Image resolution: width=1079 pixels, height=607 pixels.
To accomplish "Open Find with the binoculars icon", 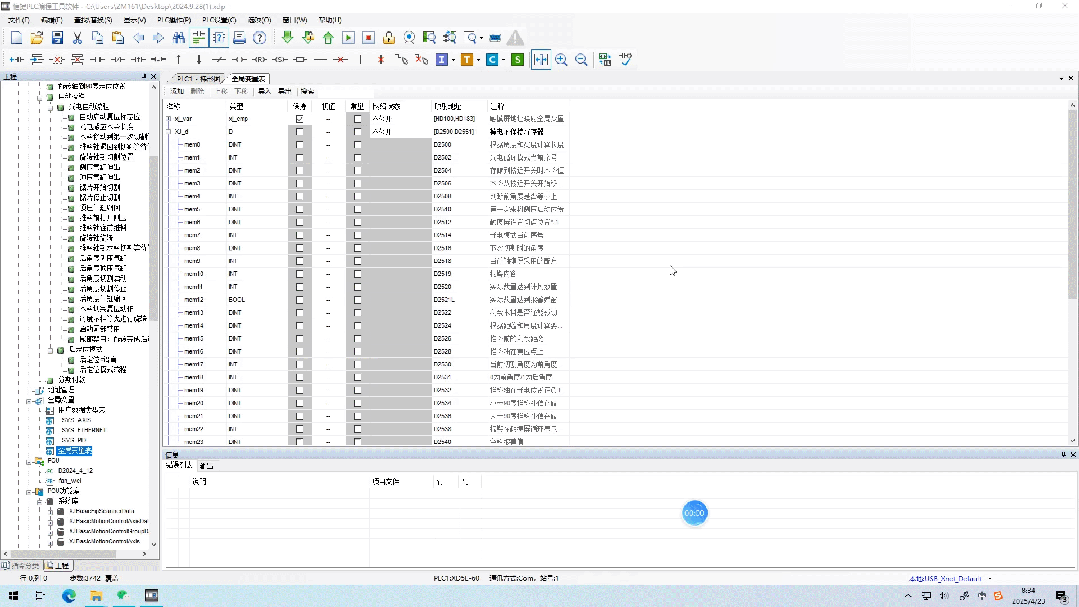I will point(178,38).
